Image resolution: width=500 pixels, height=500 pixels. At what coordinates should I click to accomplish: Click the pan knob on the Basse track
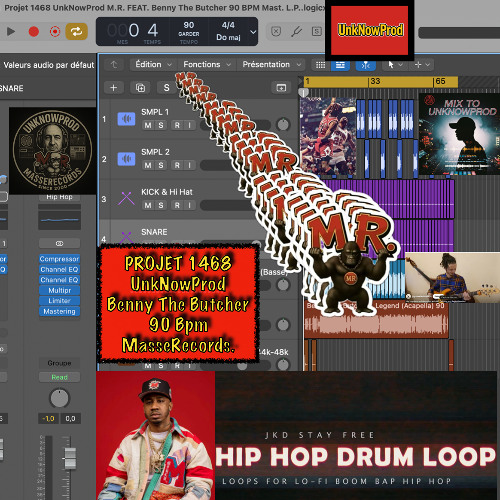click(x=283, y=285)
